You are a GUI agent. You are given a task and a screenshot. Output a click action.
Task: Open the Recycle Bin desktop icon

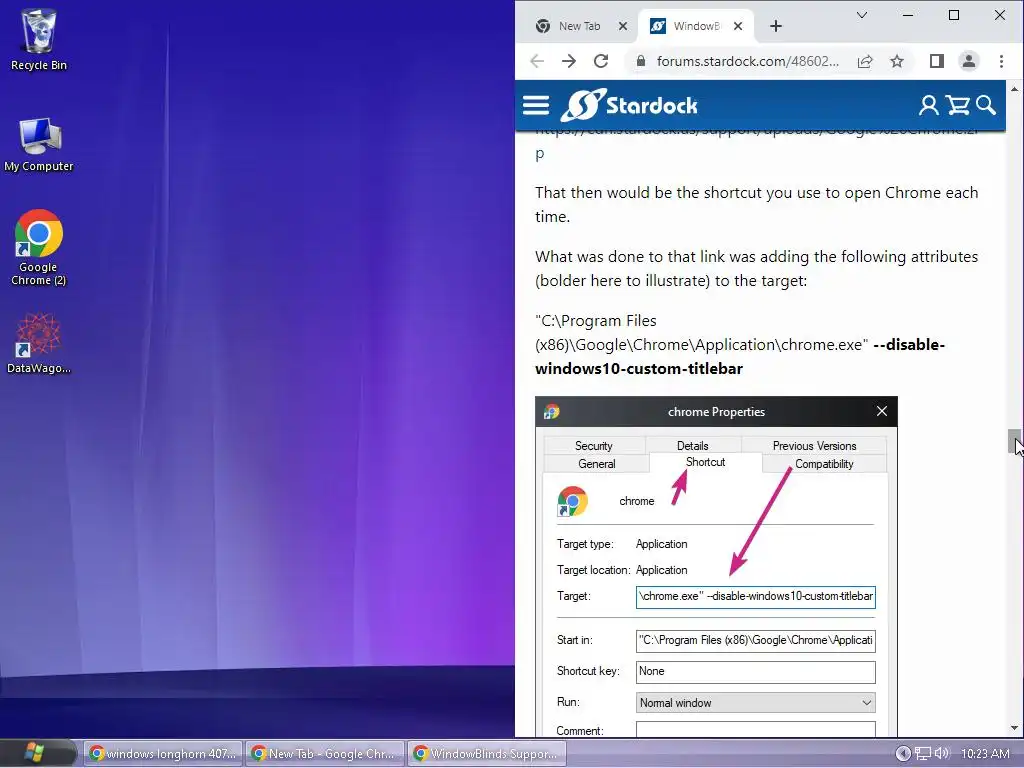[39, 39]
